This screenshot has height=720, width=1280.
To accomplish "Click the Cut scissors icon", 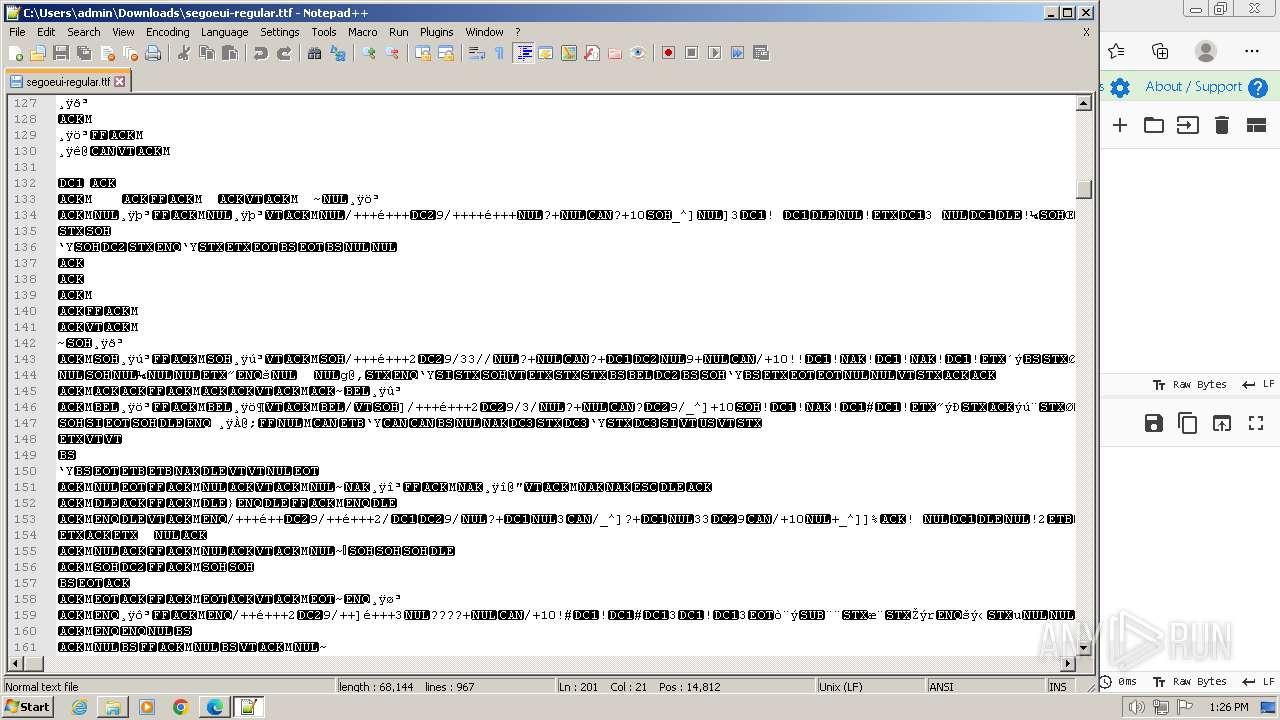I will coord(183,53).
